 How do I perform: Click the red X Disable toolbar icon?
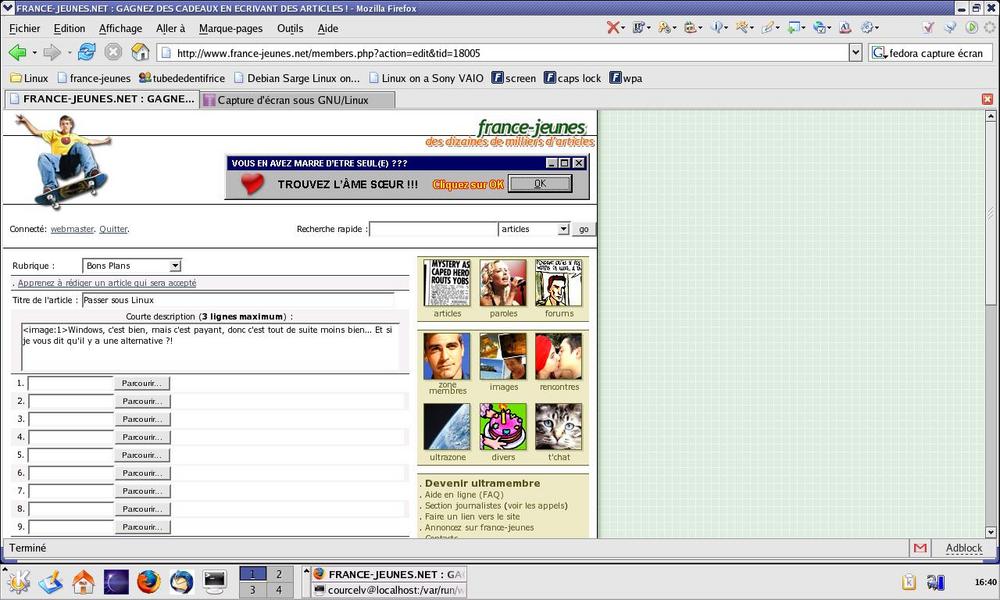pyautogui.click(x=613, y=27)
